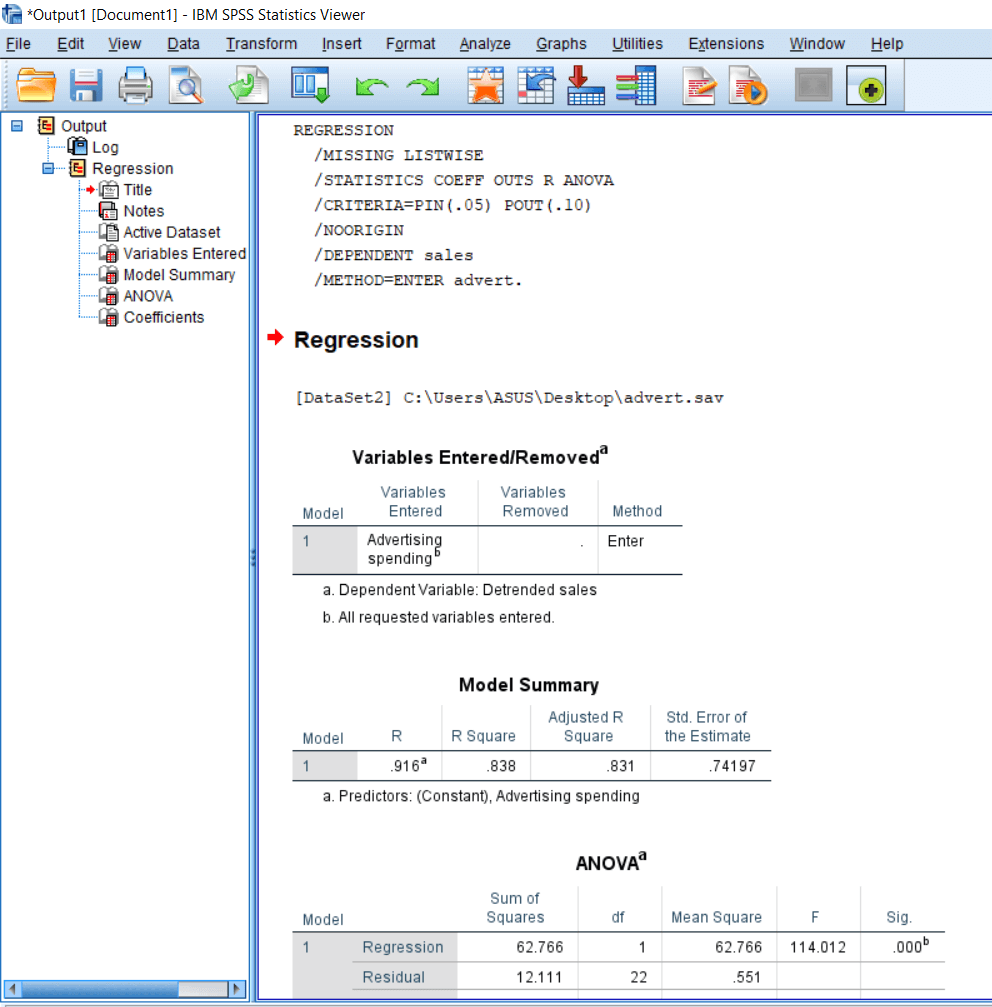Save the current output file
Viewport: 992px width, 1007px height.
tap(86, 85)
